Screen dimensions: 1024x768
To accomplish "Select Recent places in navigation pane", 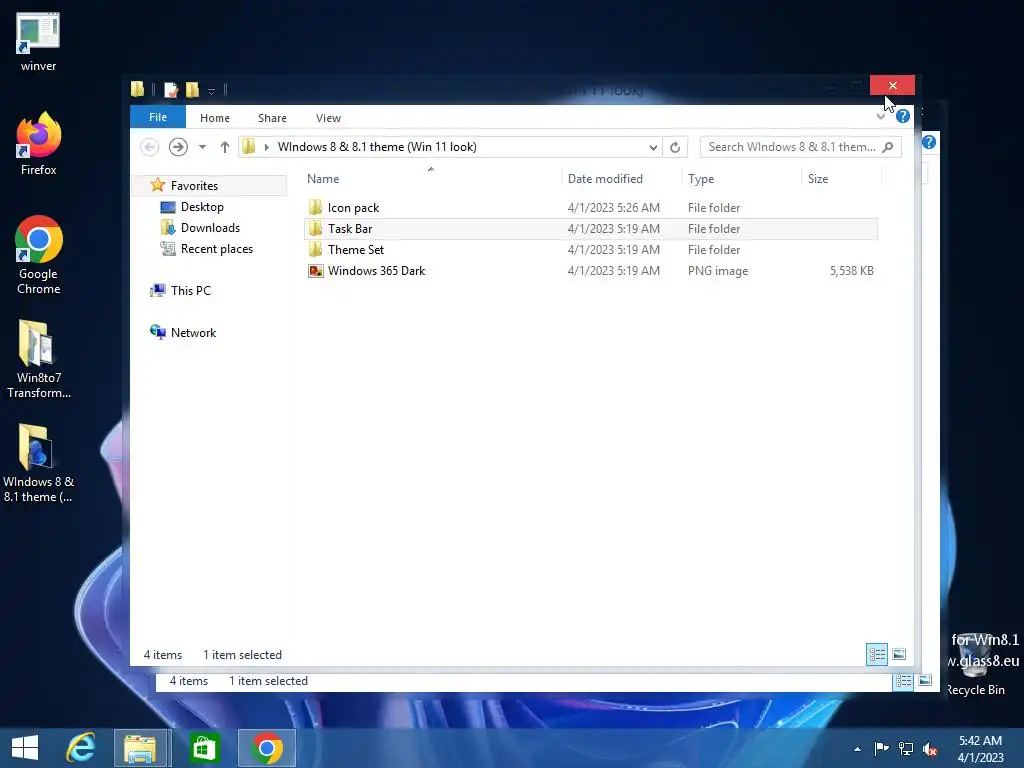I will [217, 249].
